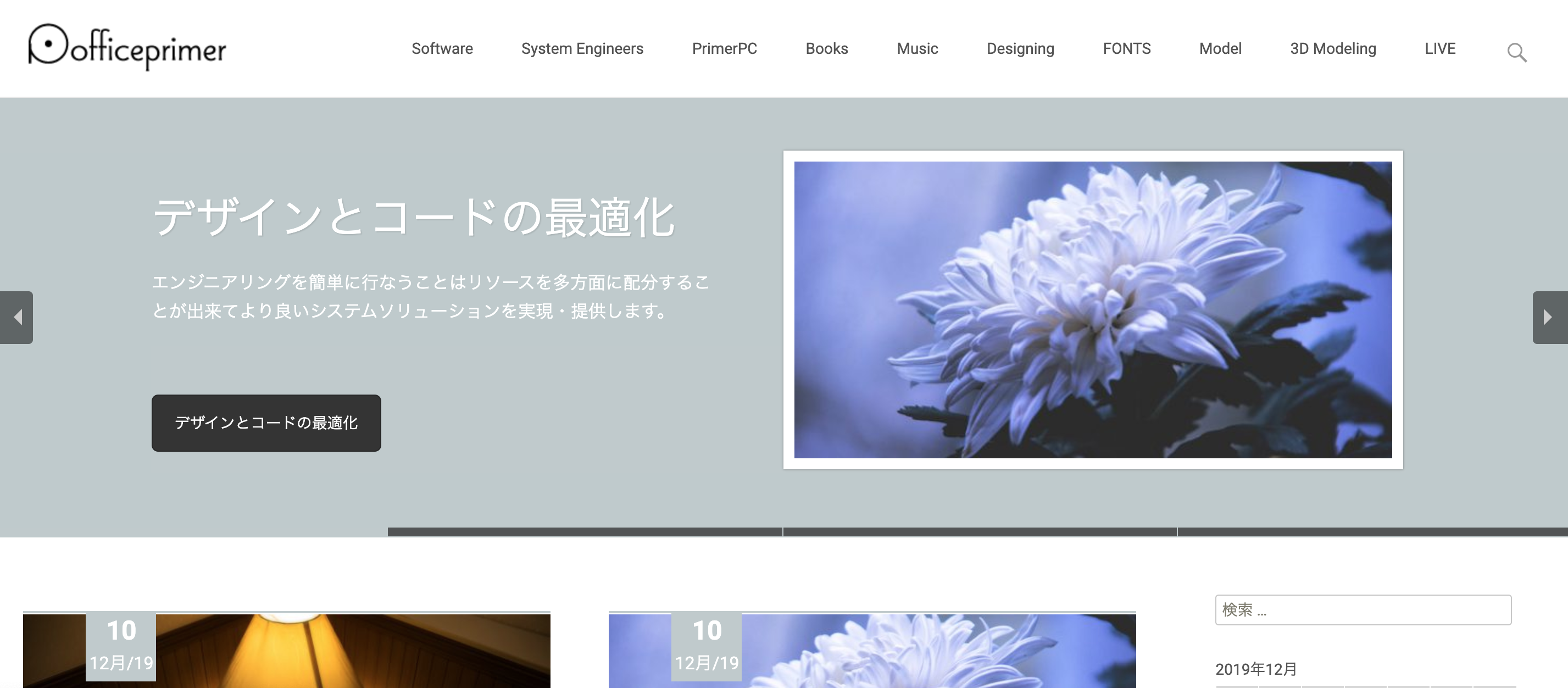Open System Engineers menu item

click(x=582, y=49)
